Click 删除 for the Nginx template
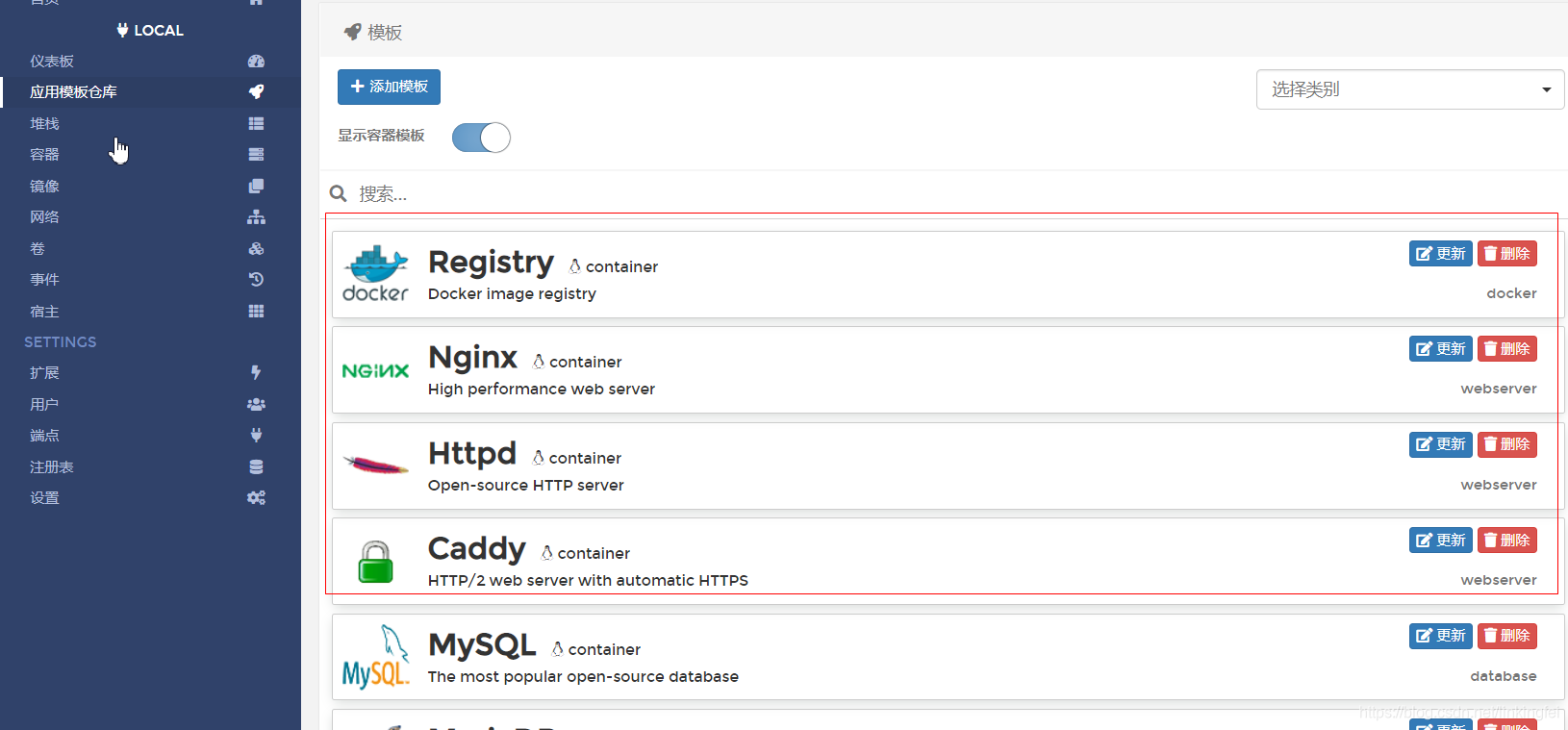The image size is (1568, 730). pos(1506,348)
